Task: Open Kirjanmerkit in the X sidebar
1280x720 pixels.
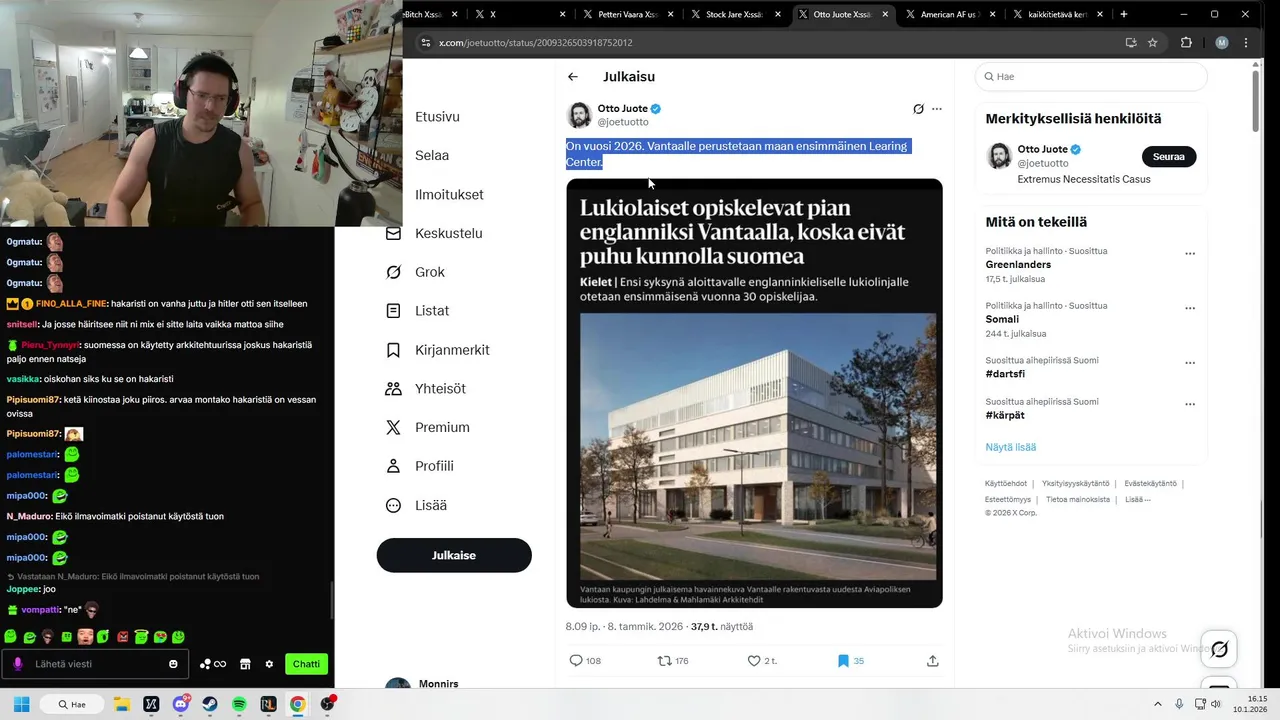Action: [x=438, y=350]
